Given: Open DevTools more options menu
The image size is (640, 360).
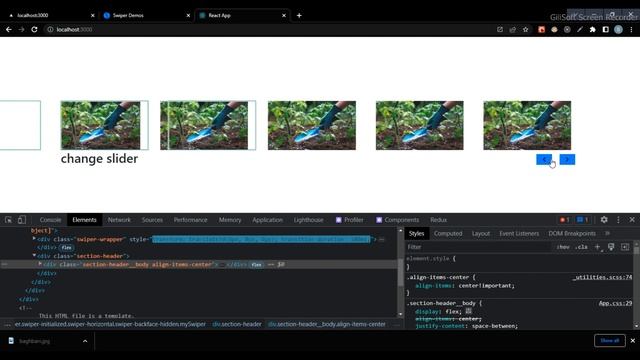Looking at the screenshot, I should 618,220.
